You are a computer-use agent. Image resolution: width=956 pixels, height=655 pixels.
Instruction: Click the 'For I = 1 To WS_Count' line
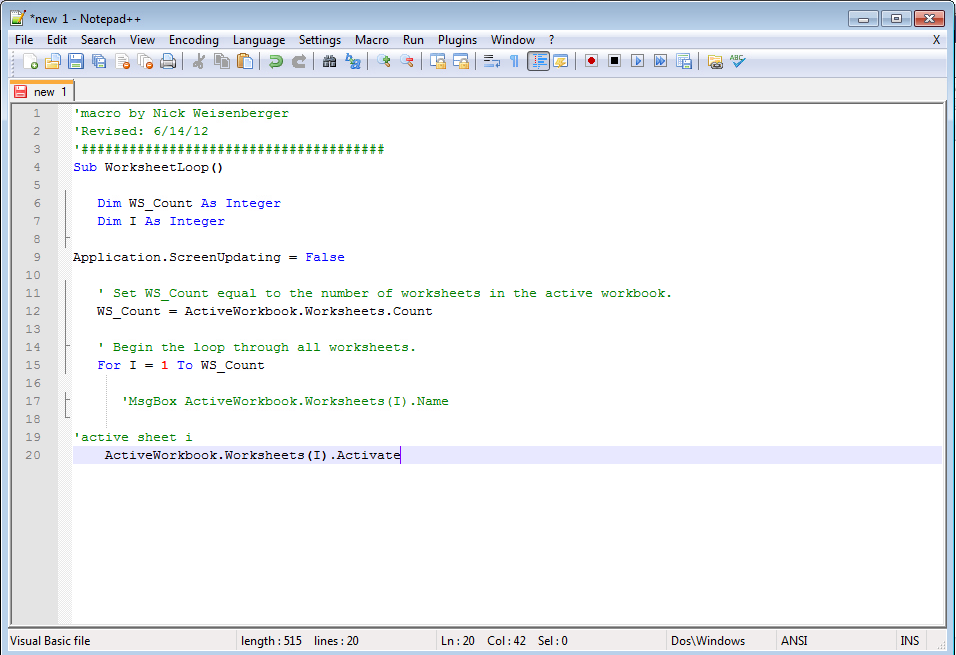pyautogui.click(x=181, y=365)
